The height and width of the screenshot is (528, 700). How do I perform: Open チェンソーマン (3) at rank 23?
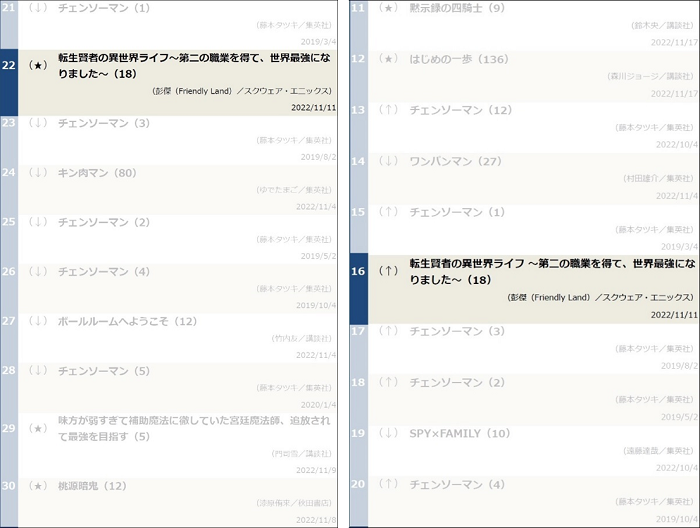[104, 123]
